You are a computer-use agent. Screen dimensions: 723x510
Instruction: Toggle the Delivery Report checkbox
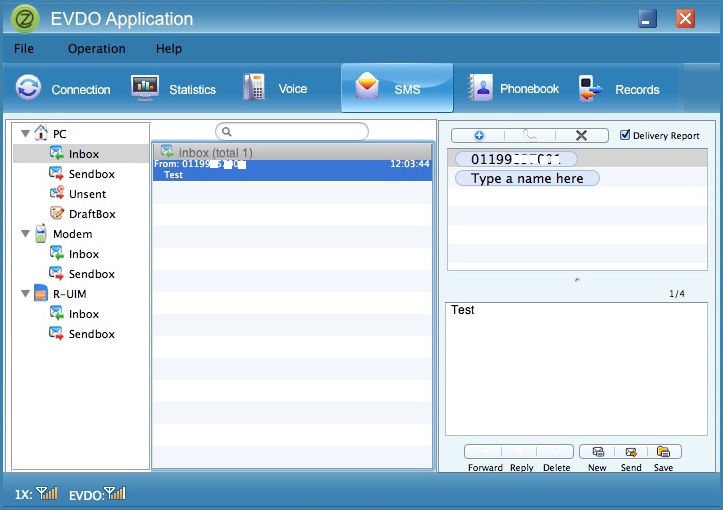point(625,135)
